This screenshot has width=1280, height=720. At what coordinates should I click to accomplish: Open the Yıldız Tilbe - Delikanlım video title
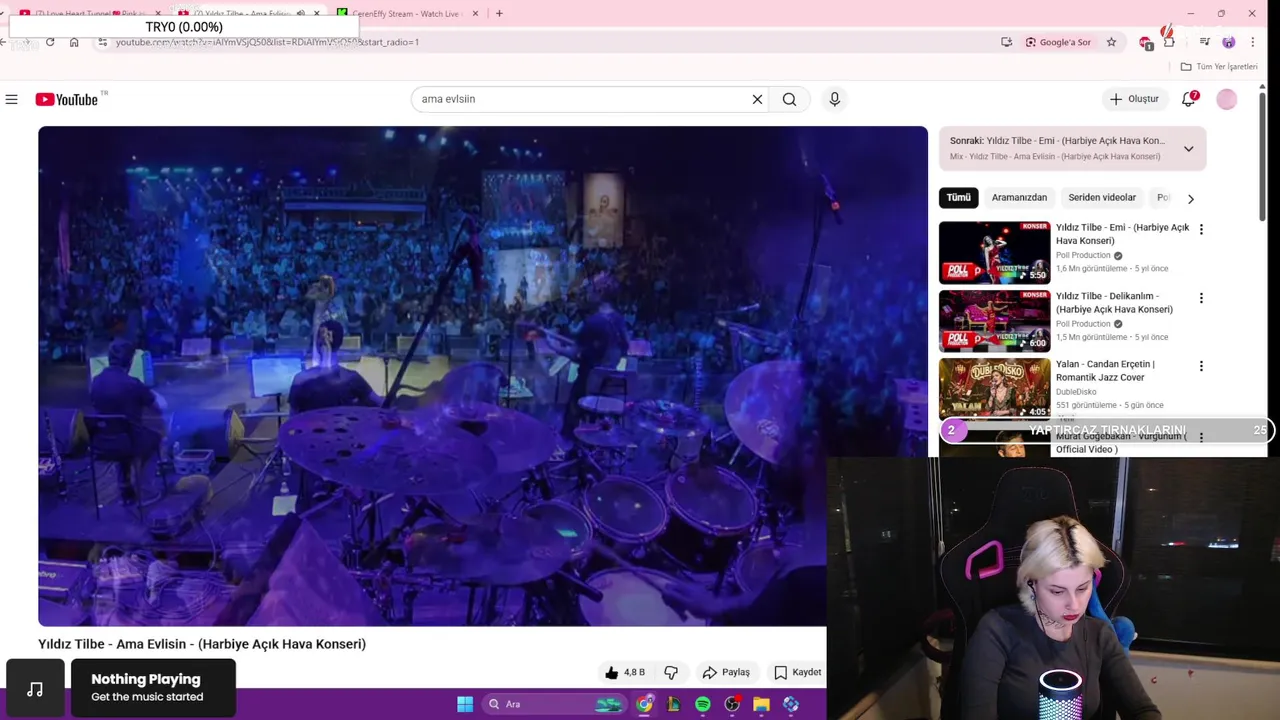[1114, 303]
